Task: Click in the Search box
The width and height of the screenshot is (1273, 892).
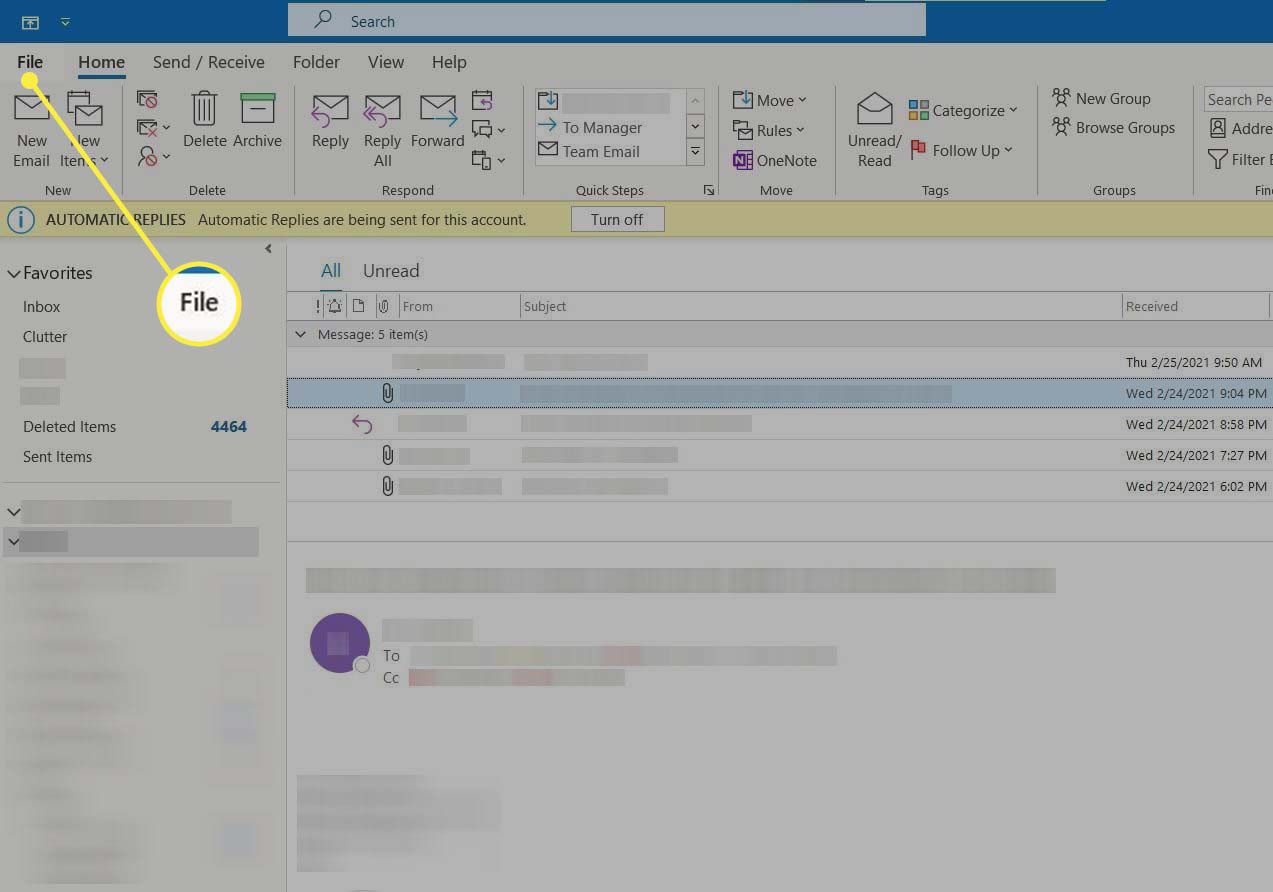Action: coord(606,21)
